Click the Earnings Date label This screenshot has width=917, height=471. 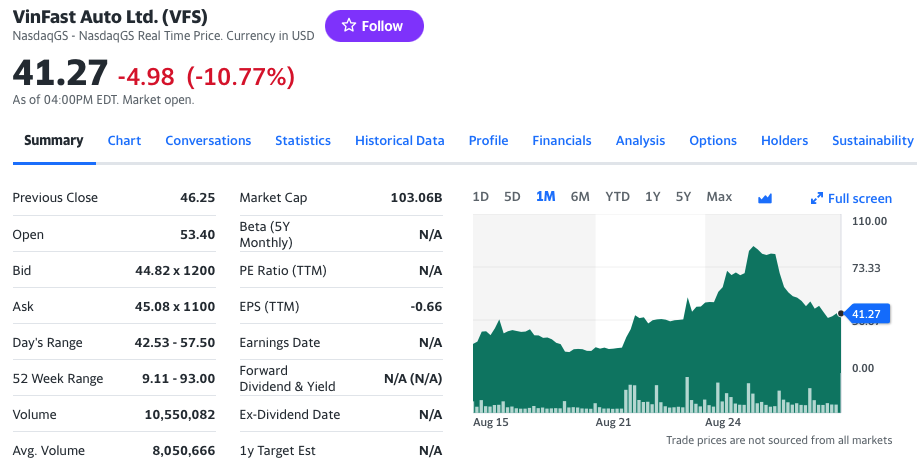280,342
